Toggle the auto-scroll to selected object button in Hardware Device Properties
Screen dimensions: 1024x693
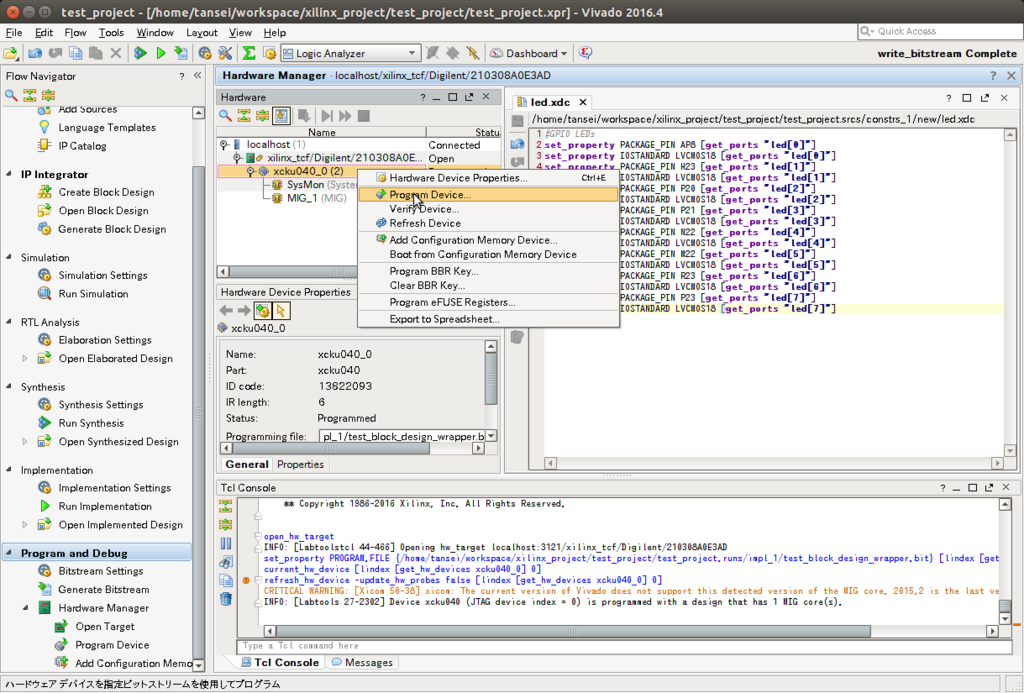pyautogui.click(x=263, y=311)
